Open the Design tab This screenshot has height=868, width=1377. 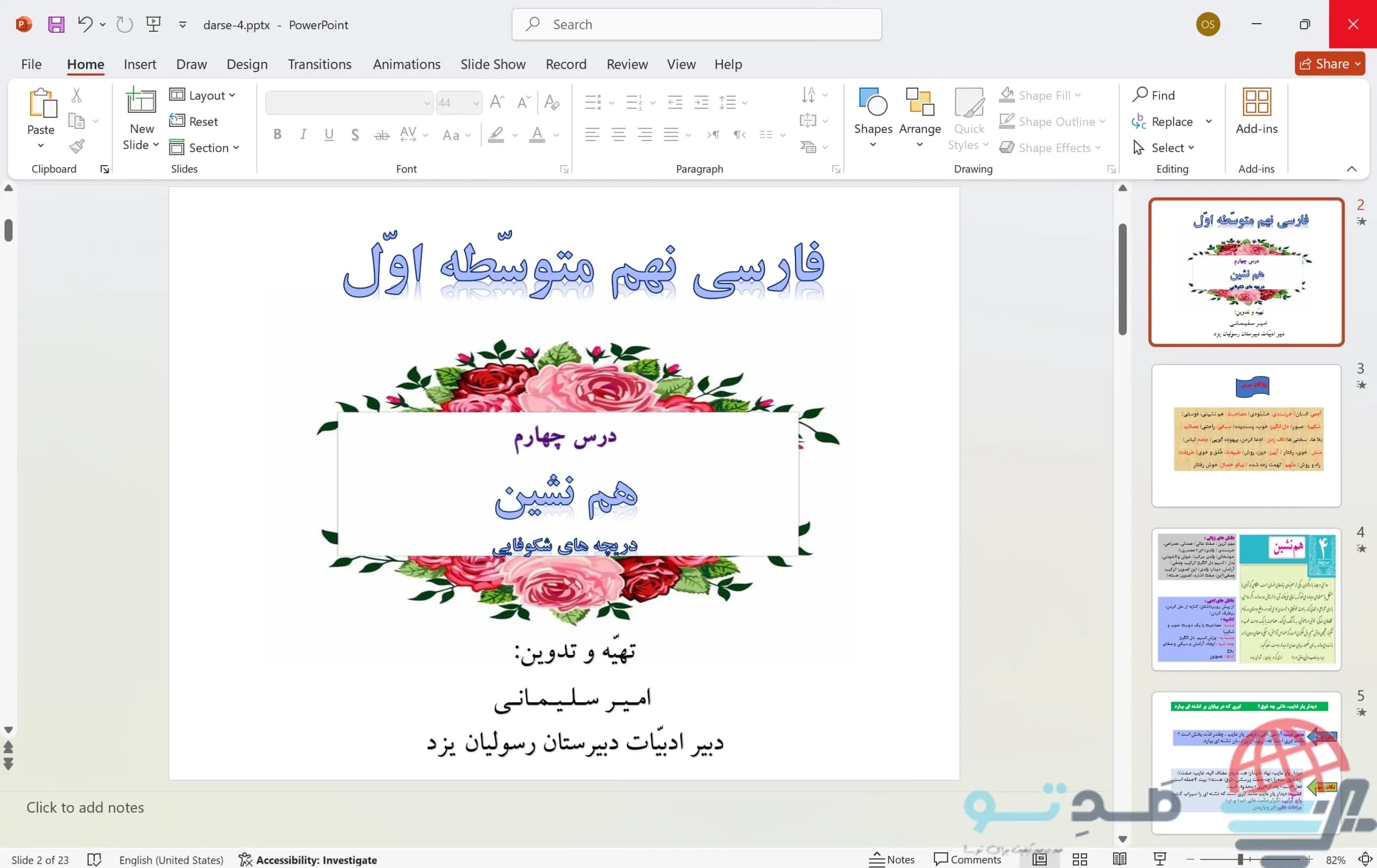point(247,64)
